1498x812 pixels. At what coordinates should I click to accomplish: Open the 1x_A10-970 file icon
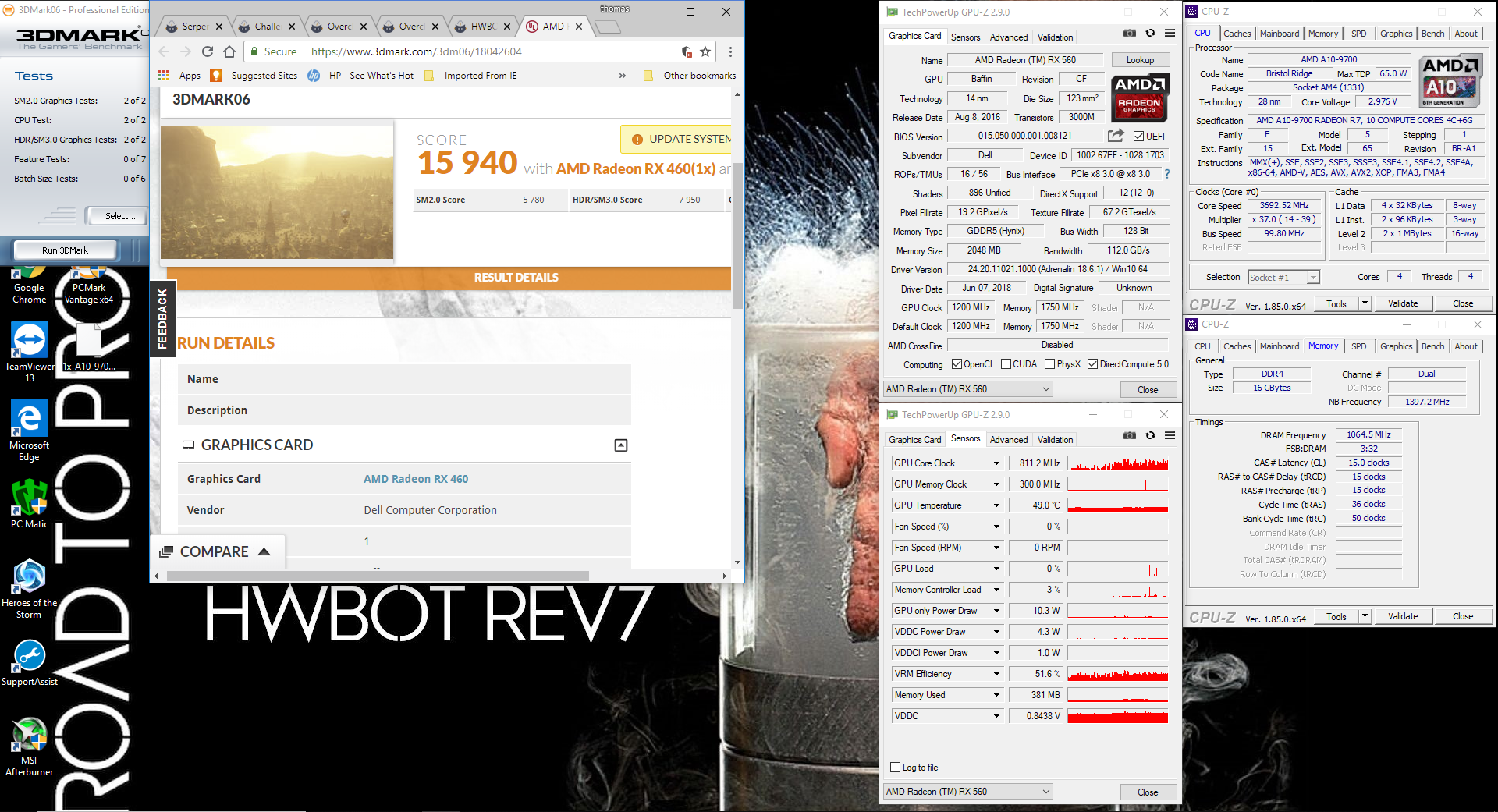point(89,347)
